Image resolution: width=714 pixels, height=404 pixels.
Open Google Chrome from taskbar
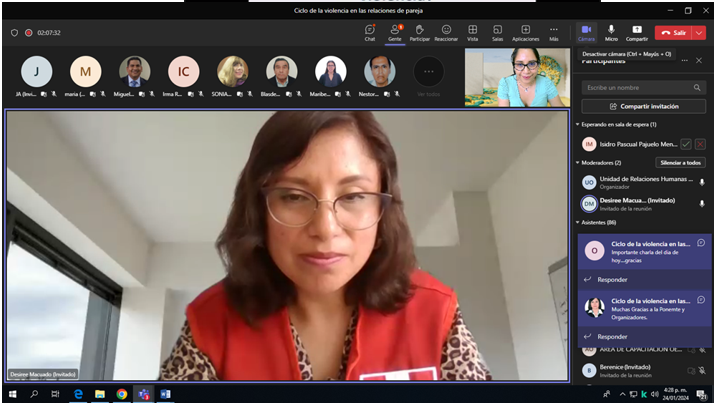[x=122, y=394]
